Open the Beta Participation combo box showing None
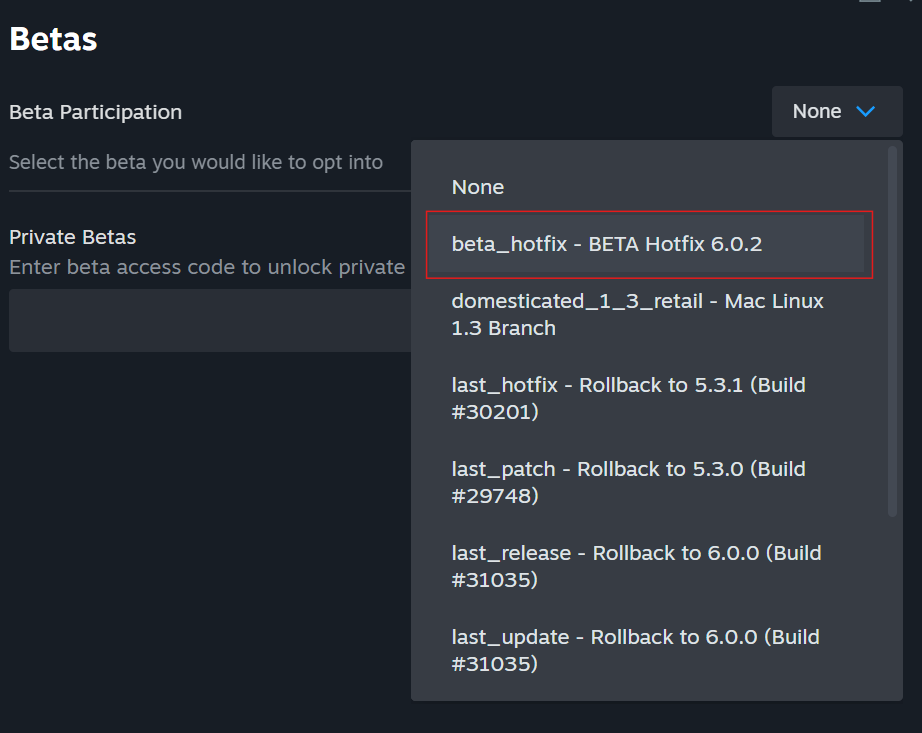The height and width of the screenshot is (733, 922). (837, 111)
